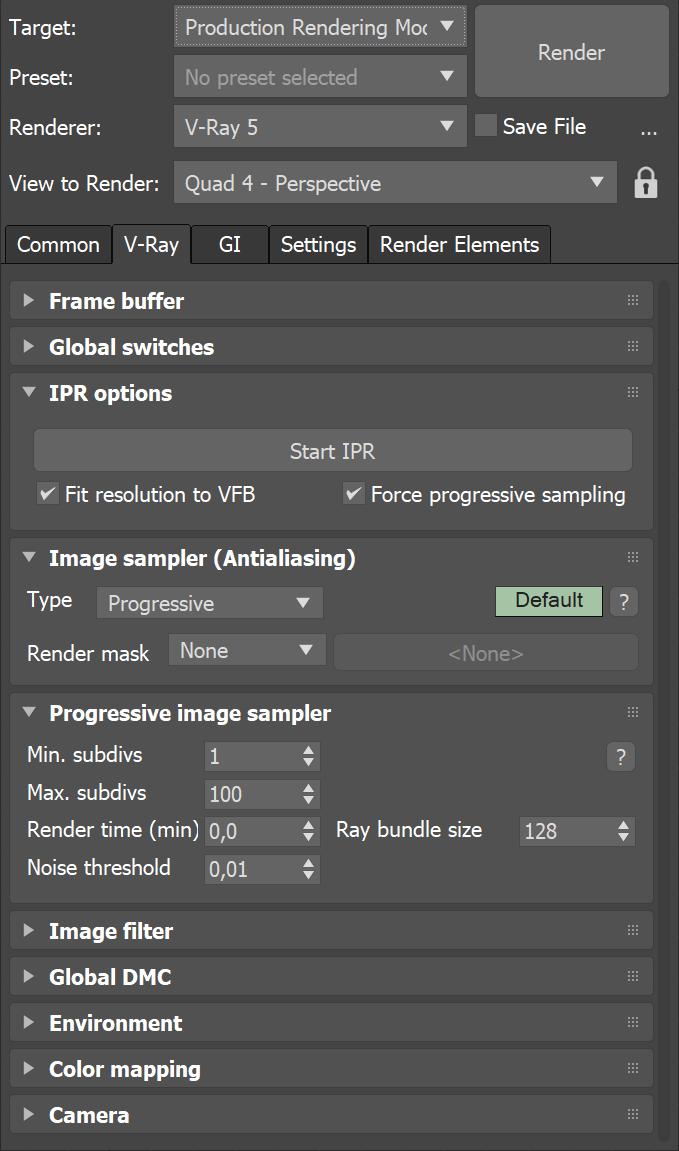679x1151 pixels.
Task: Click the Environment rollout grip icon
Action: click(632, 1023)
